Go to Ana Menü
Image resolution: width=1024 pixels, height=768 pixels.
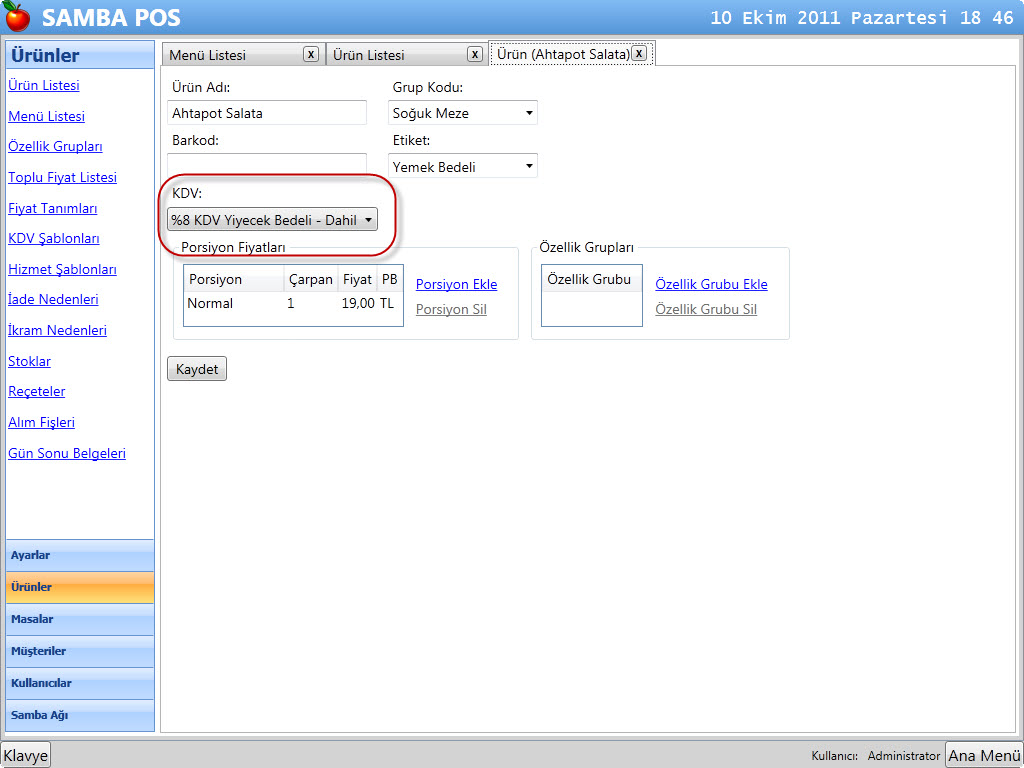[984, 756]
